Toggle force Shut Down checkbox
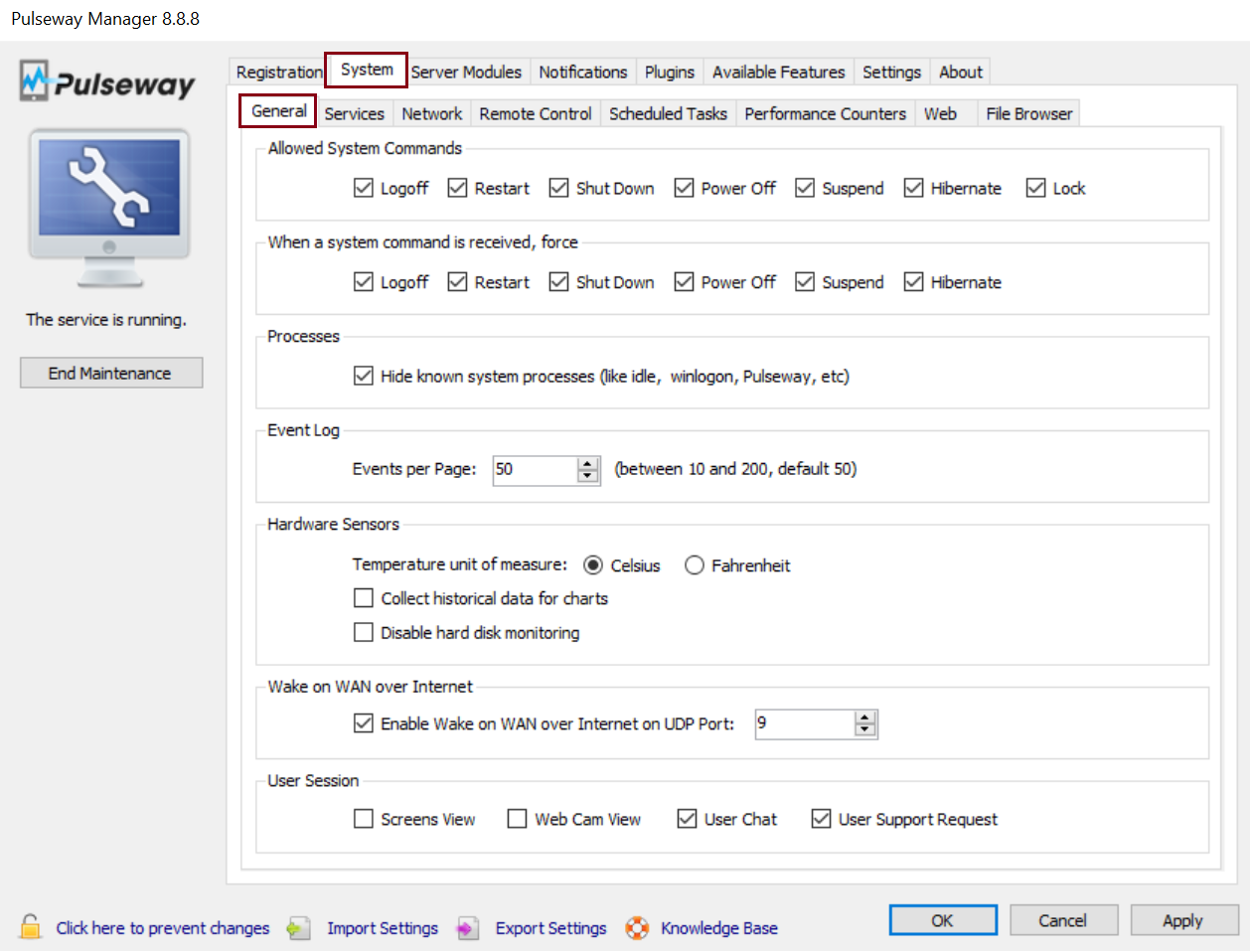Viewport: 1250px width, 952px height. 559,282
